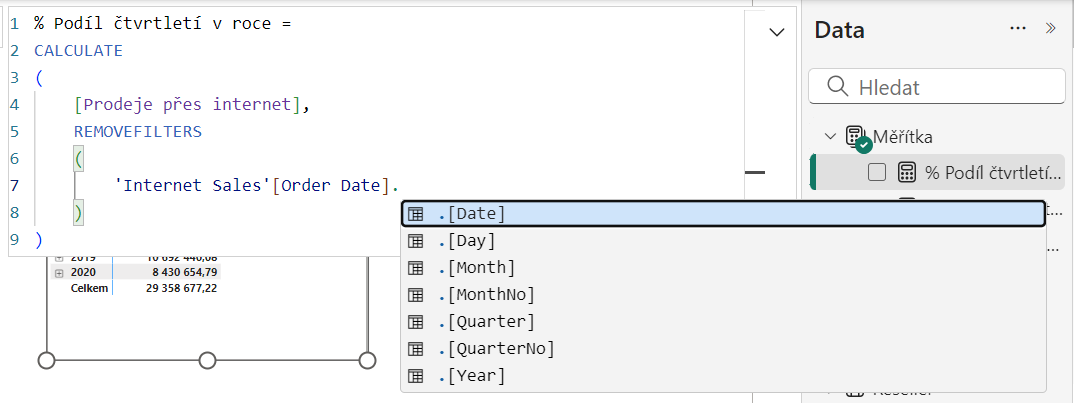This screenshot has height=403, width=1074.
Task: Check the % Podíl čtvrtletí measure checkbox
Action: 877,172
